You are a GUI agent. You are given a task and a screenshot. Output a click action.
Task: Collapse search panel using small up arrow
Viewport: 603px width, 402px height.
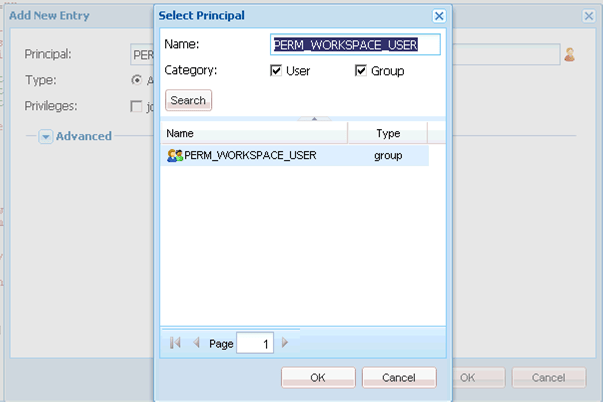tap(314, 118)
